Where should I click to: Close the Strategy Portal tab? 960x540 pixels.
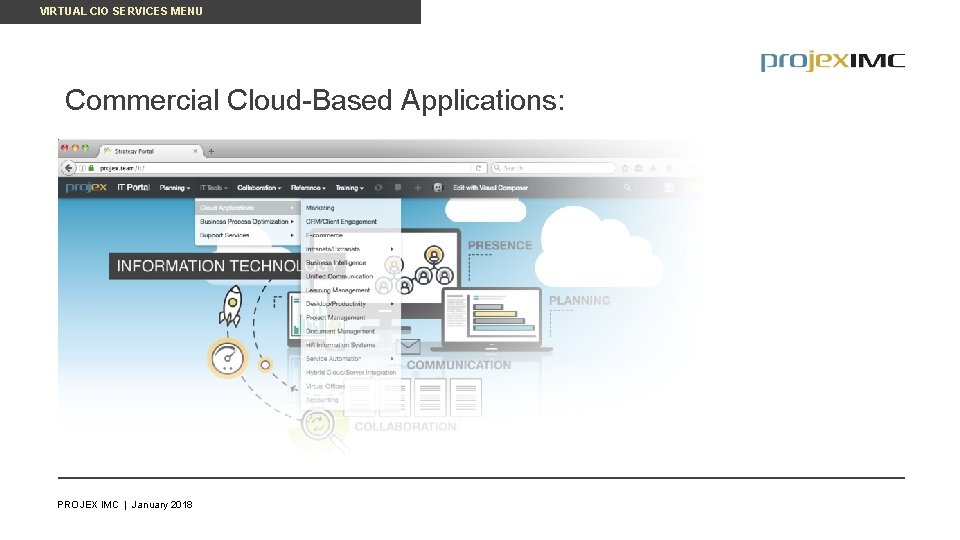coord(195,151)
